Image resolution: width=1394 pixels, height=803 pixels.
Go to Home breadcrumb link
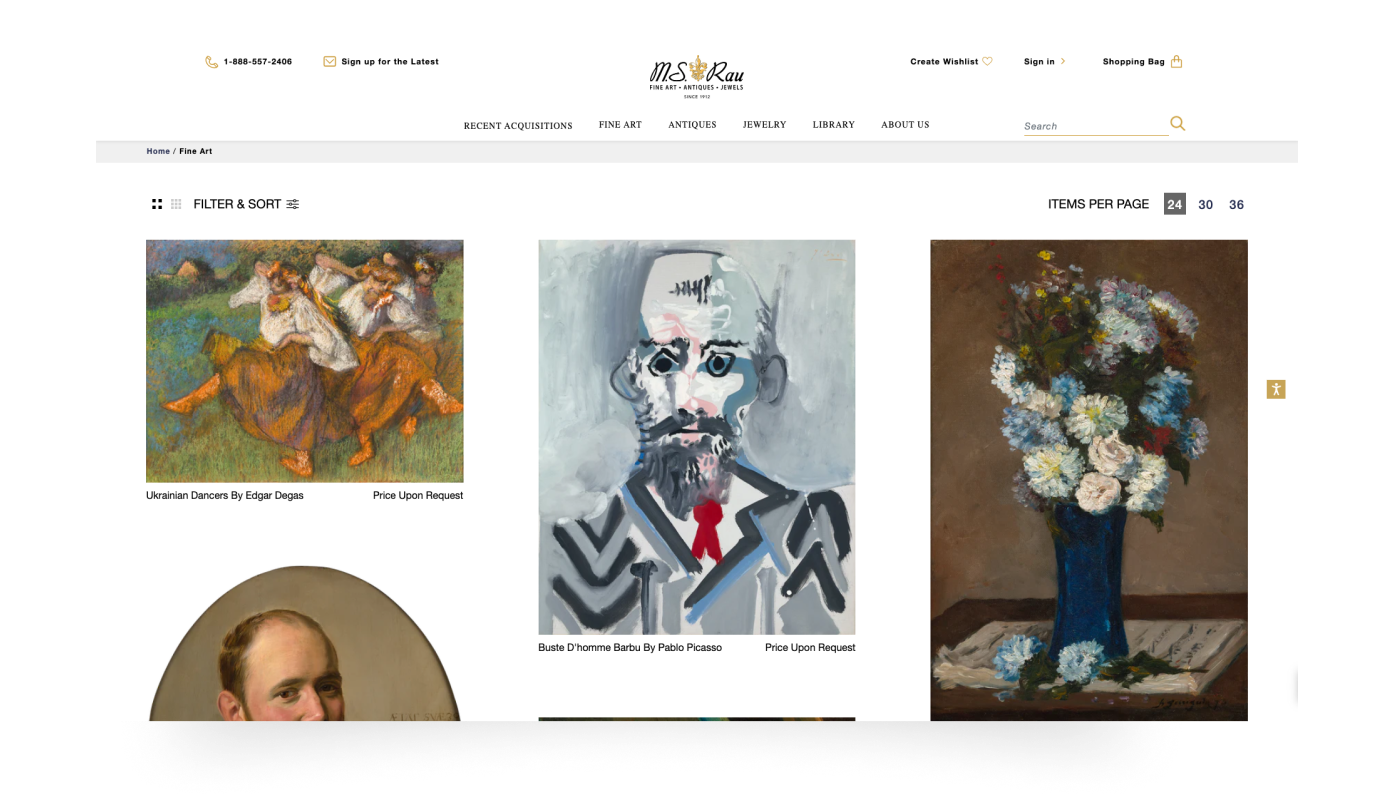click(x=158, y=151)
